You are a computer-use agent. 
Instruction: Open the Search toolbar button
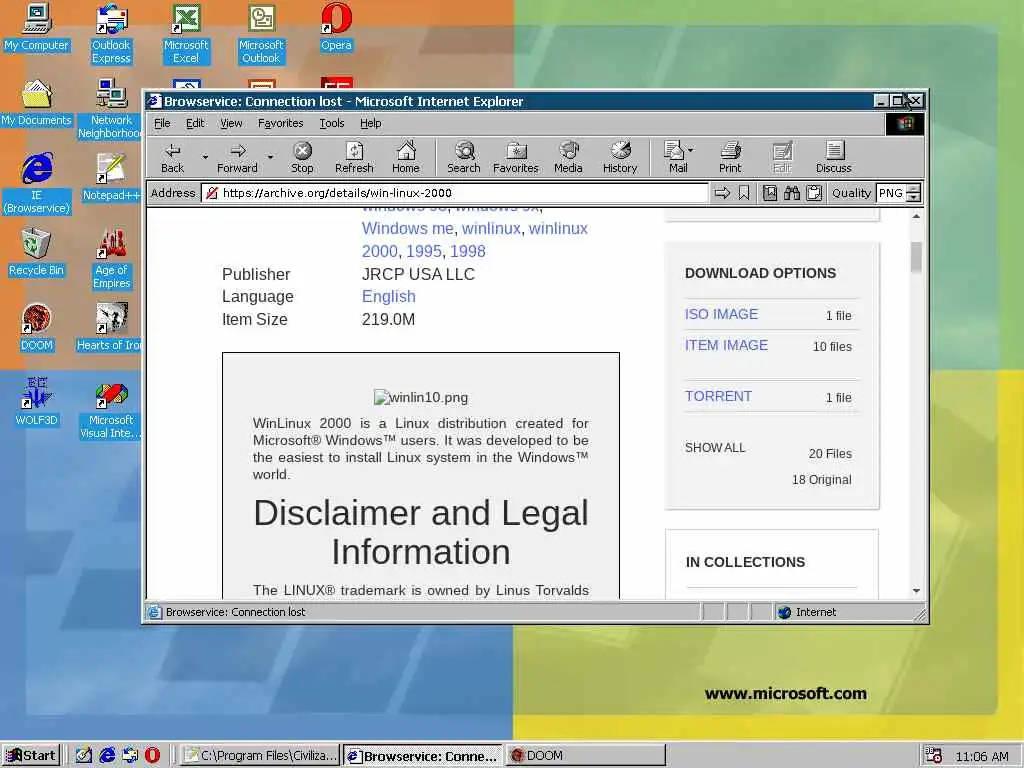coord(464,158)
